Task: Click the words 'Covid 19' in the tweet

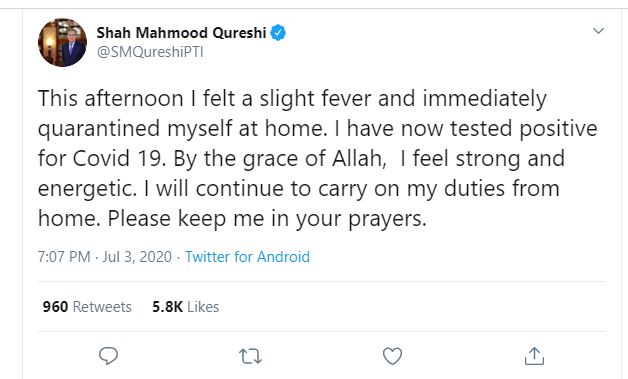Action: 117,159
